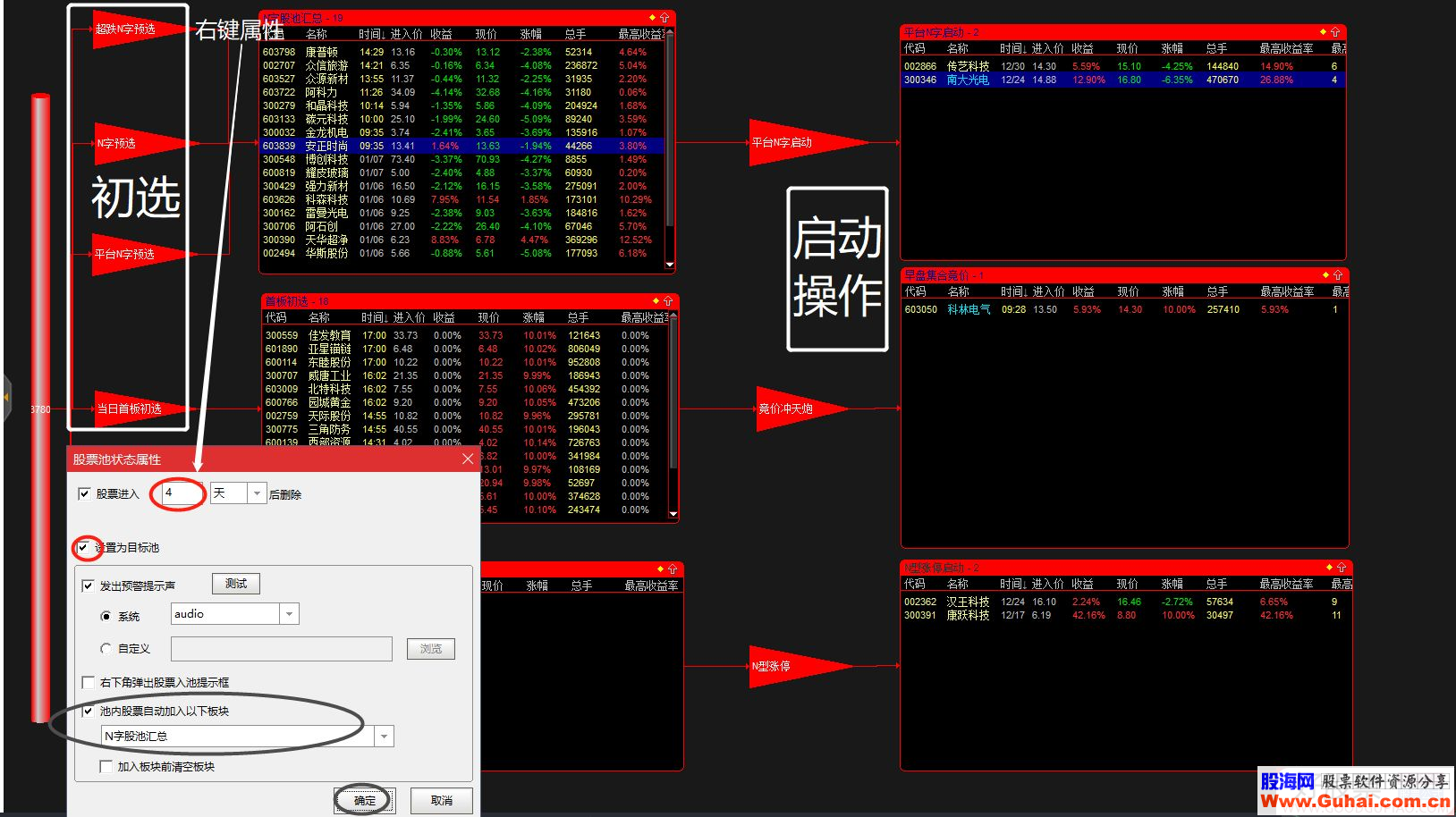The width and height of the screenshot is (1456, 817).
Task: Click up-arrow icon in 首板初选 panel header
Action: click(x=668, y=301)
